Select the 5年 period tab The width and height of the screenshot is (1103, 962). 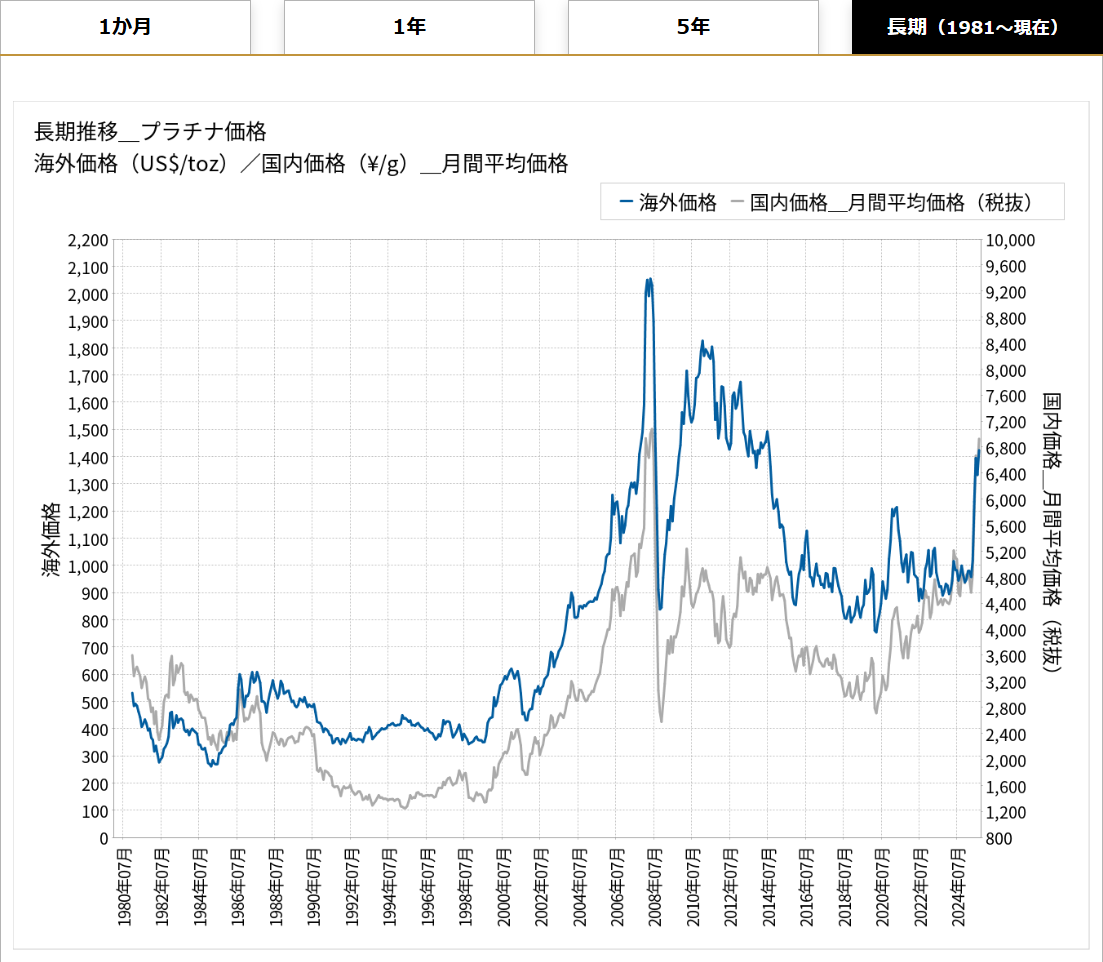(693, 27)
